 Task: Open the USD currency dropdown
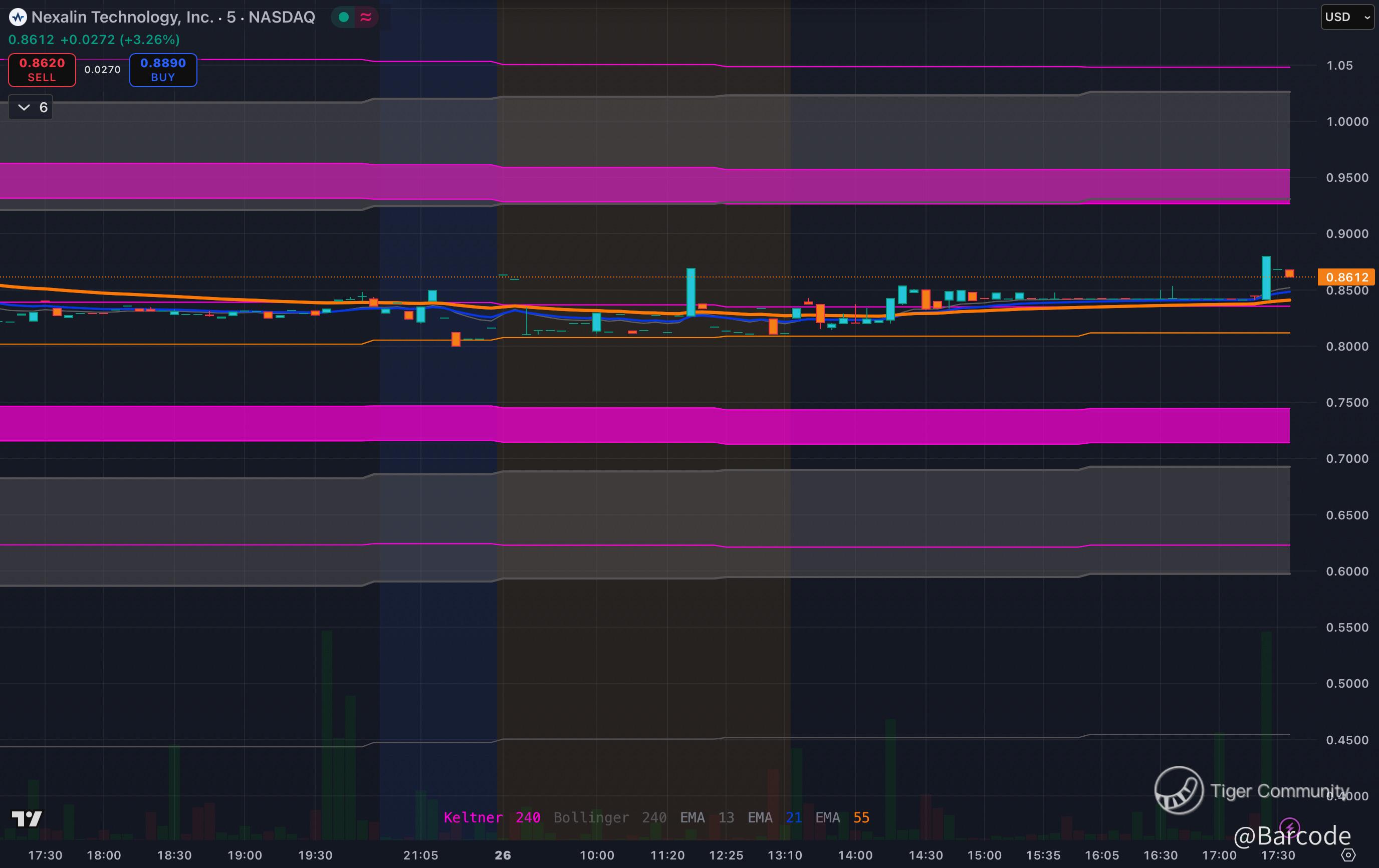[x=1347, y=17]
